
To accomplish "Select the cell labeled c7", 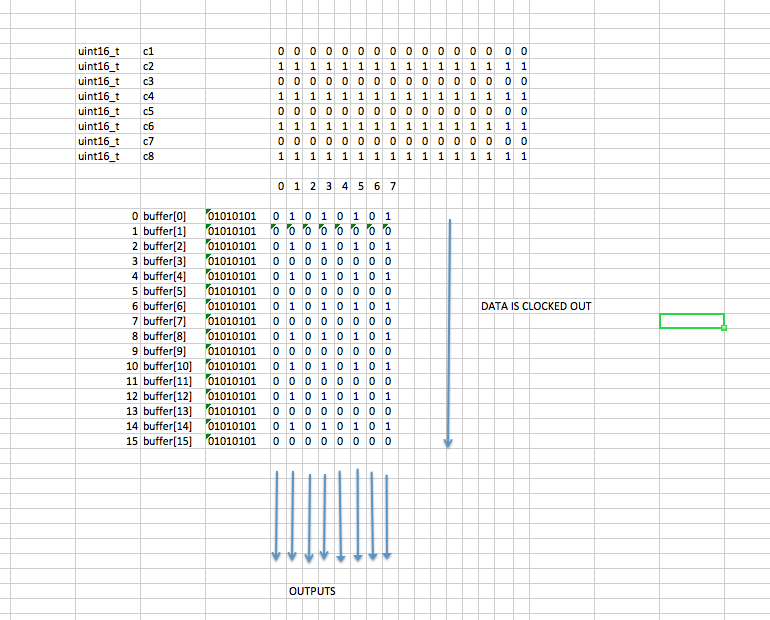I will 173,141.
